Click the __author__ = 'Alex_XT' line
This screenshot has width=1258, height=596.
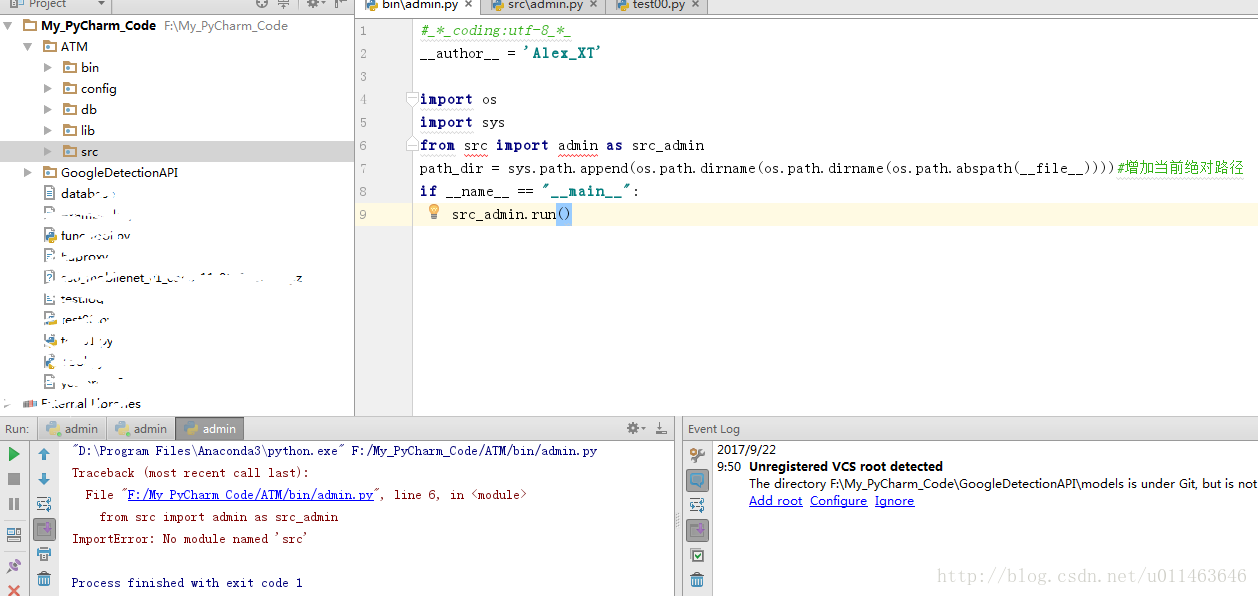pos(510,53)
